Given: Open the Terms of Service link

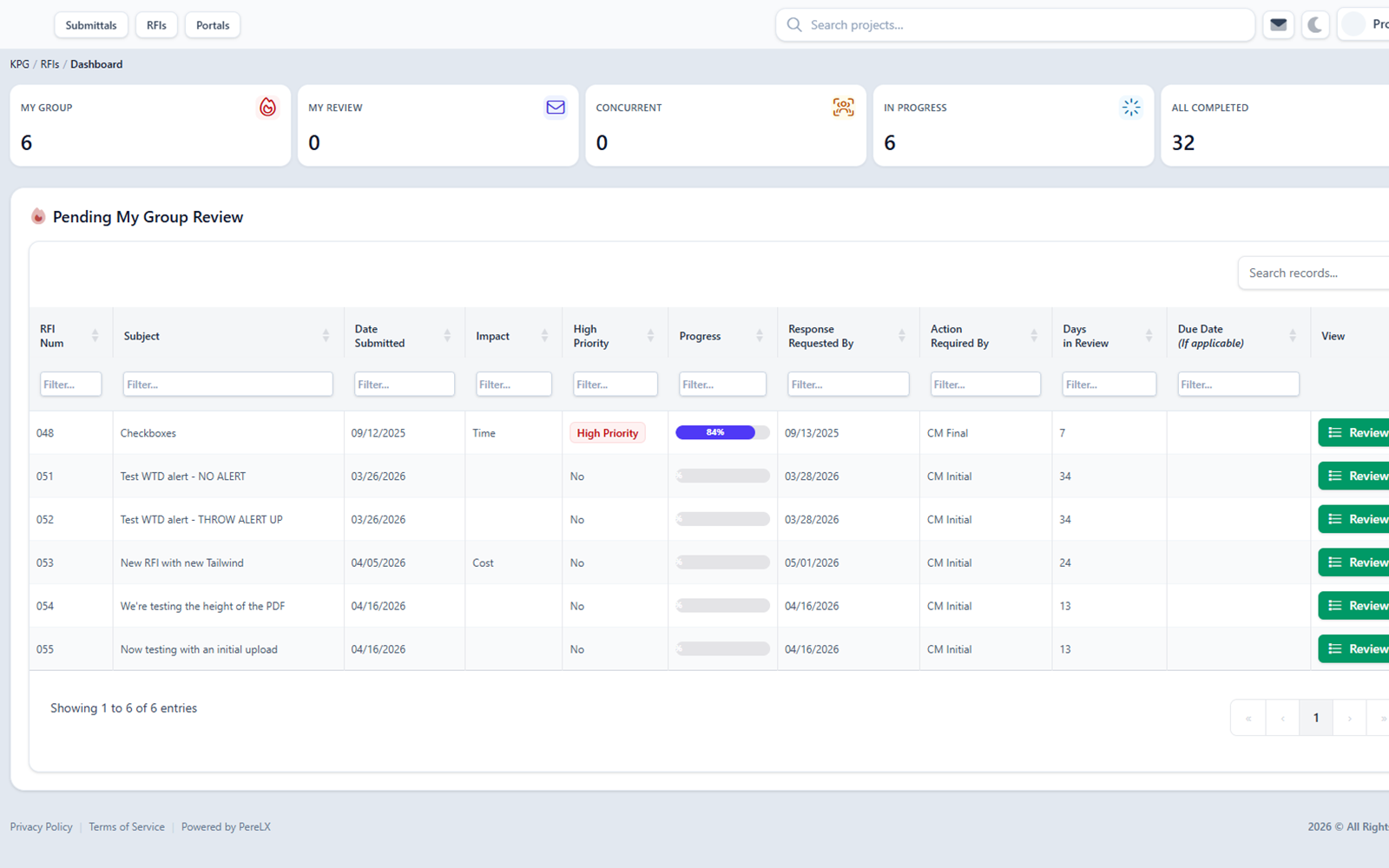Looking at the screenshot, I should click(127, 826).
